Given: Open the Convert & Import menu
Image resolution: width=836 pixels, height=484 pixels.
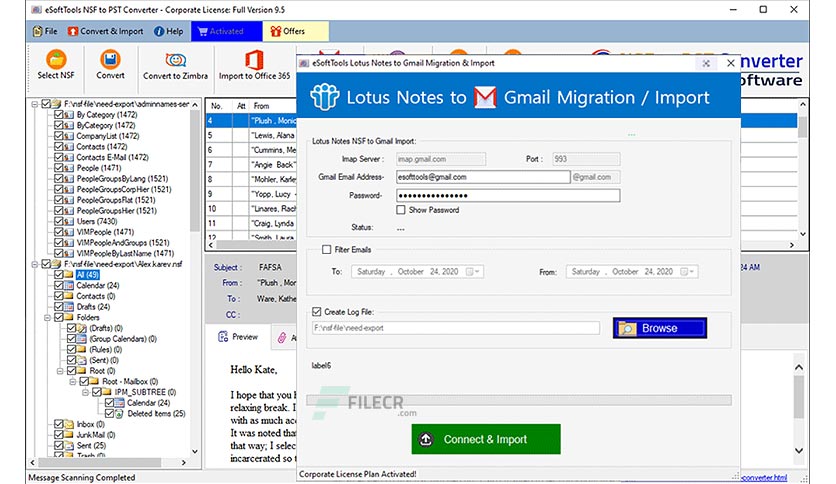Looking at the screenshot, I should coord(106,31).
